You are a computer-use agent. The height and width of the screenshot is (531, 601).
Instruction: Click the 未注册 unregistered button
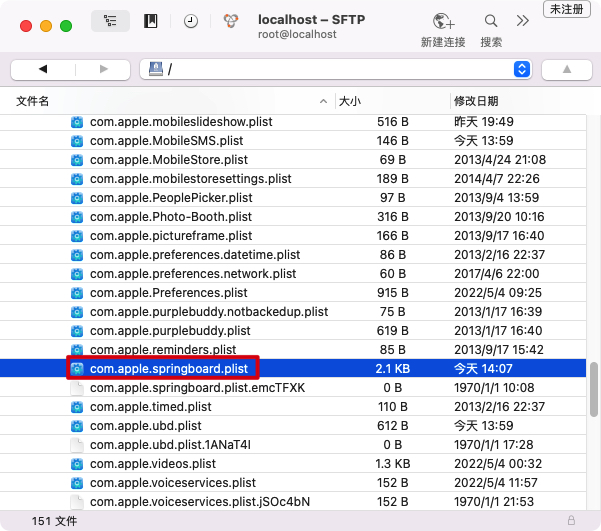coord(567,9)
